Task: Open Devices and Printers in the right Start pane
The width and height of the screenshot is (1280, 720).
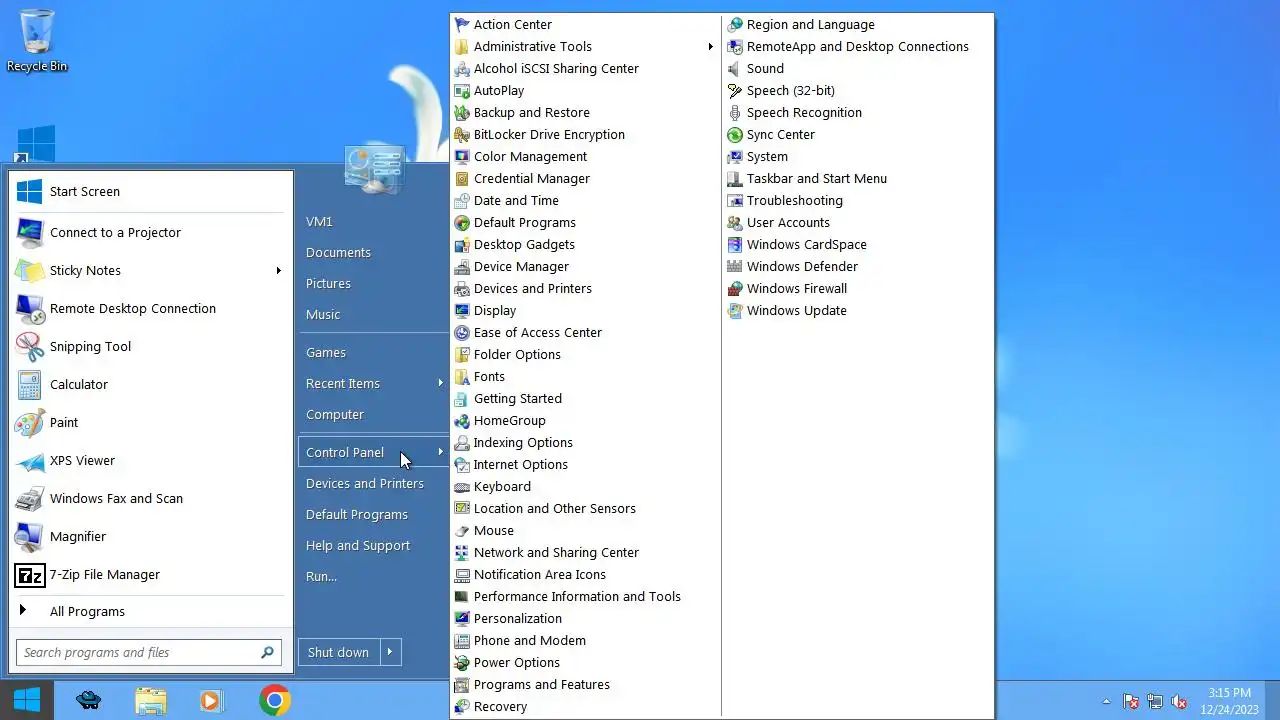Action: [x=365, y=483]
